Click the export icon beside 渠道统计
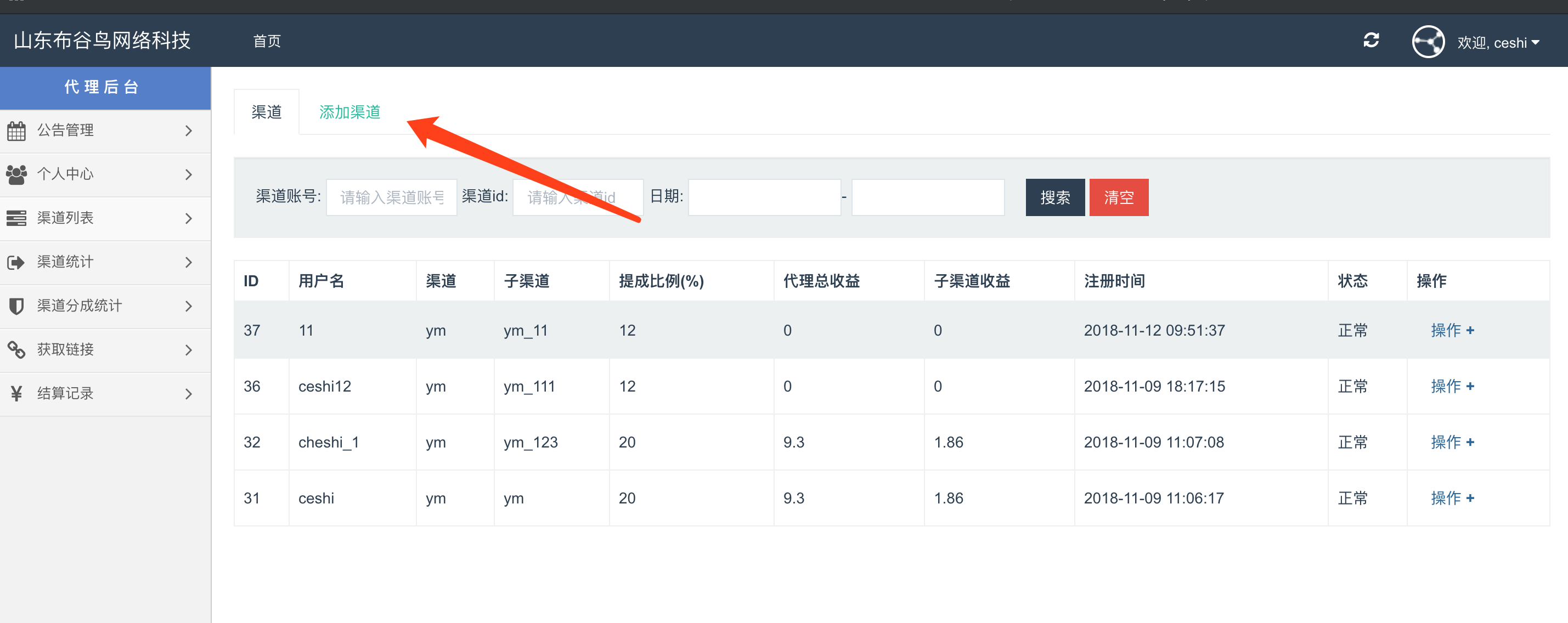The image size is (1568, 623). pyautogui.click(x=16, y=262)
